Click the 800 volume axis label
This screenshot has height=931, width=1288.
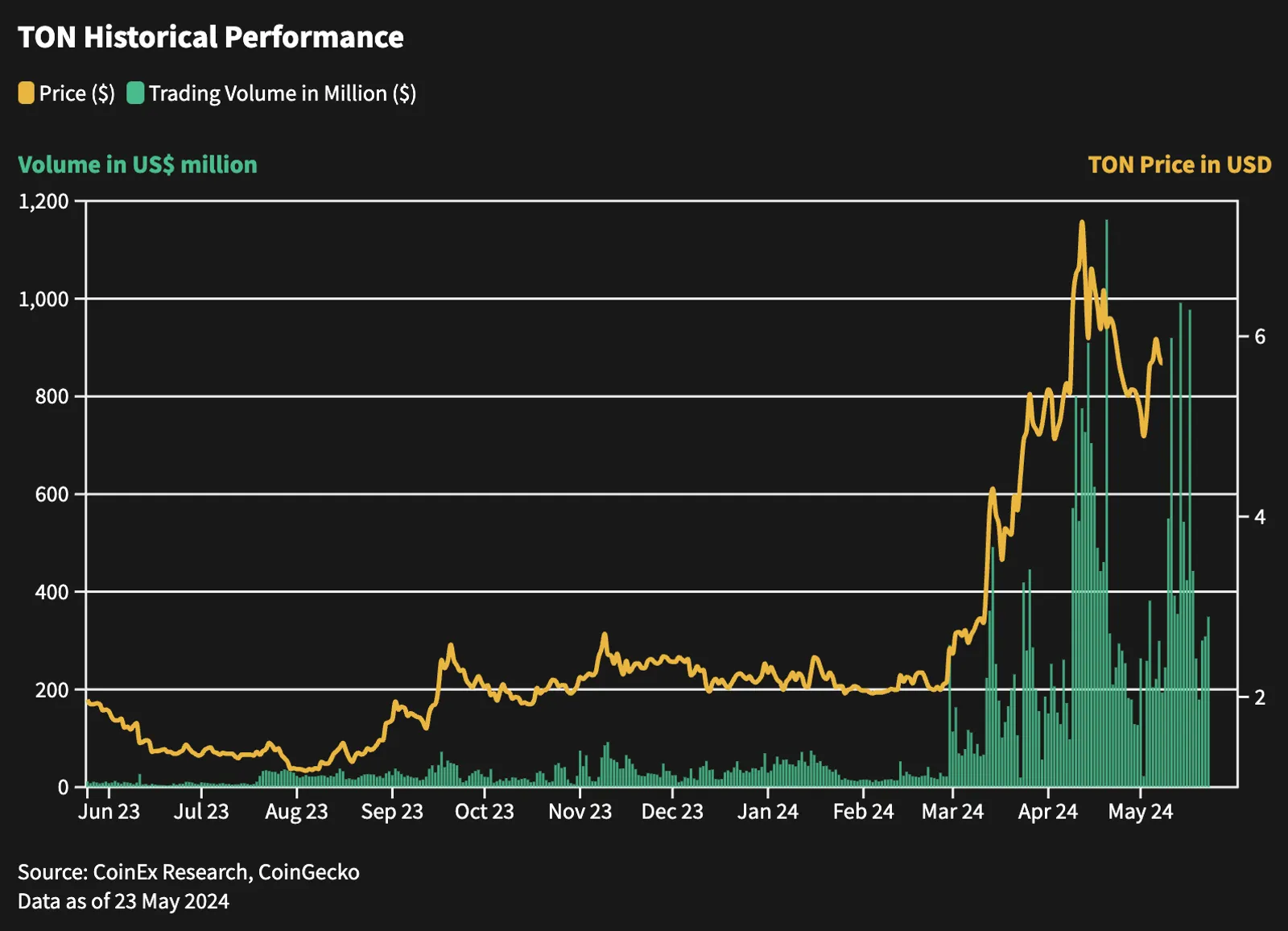click(x=52, y=396)
